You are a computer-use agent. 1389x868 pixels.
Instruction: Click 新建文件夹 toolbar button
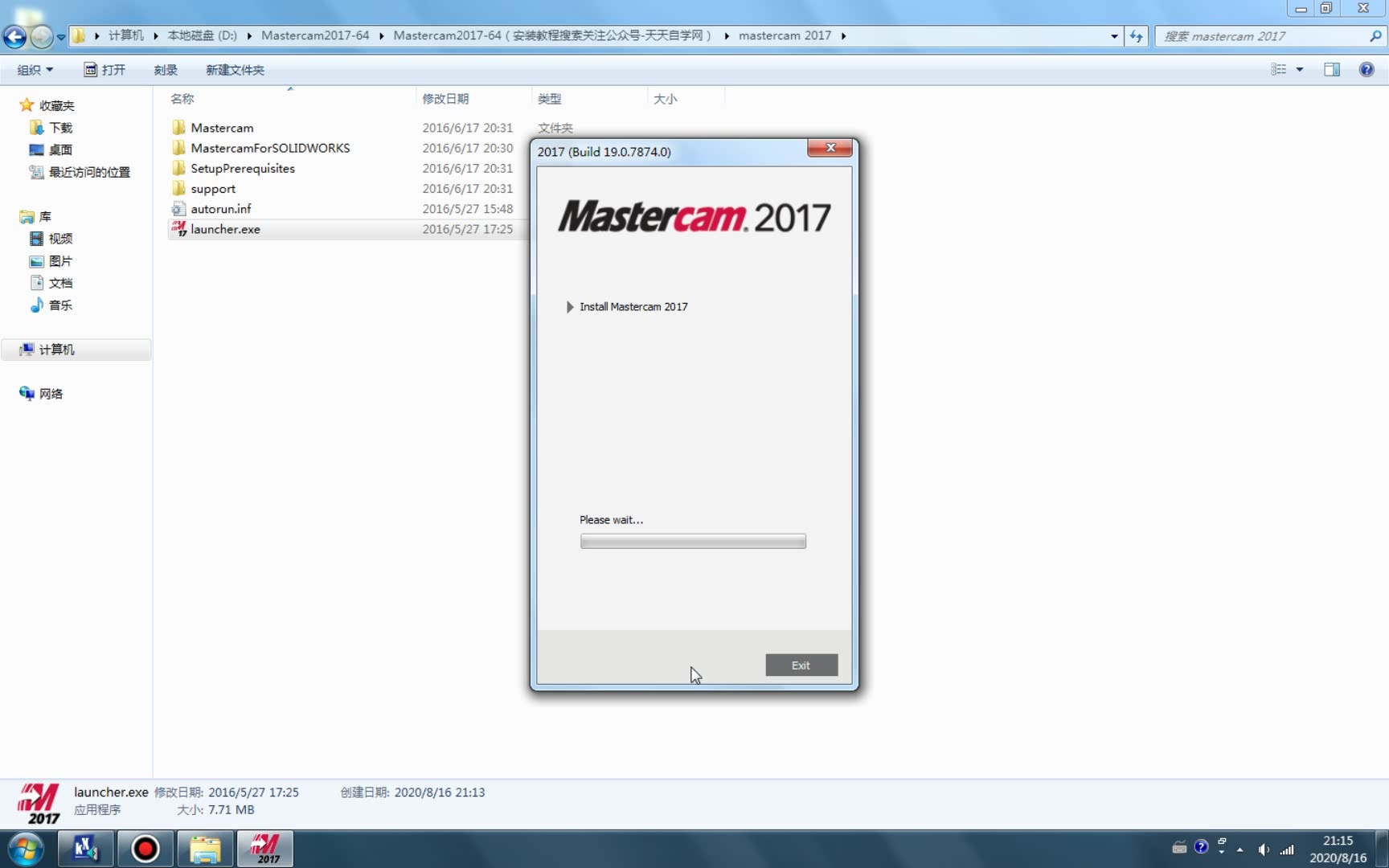235,70
